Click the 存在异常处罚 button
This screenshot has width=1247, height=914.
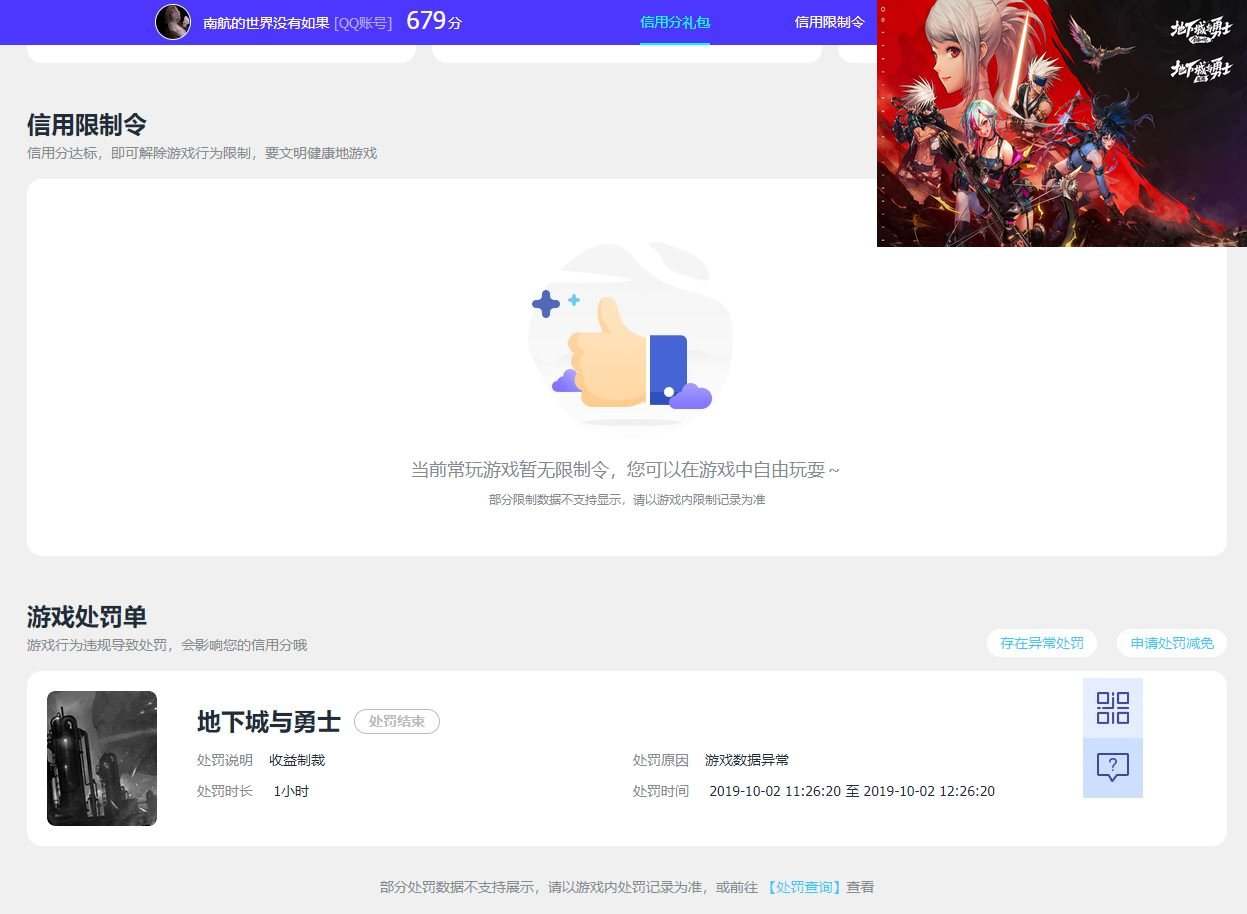[1042, 643]
